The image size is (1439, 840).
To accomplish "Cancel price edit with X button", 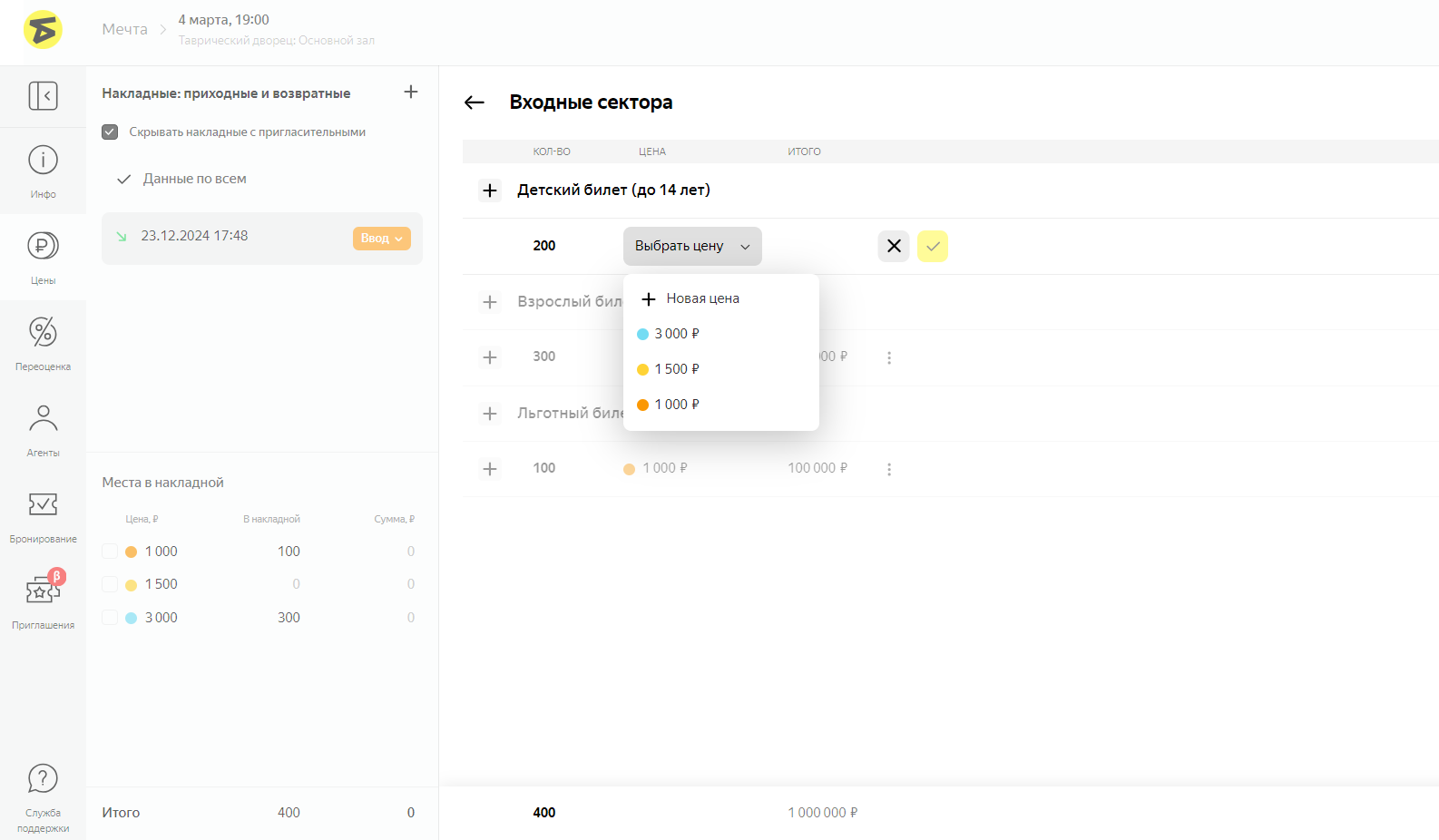I will 894,246.
